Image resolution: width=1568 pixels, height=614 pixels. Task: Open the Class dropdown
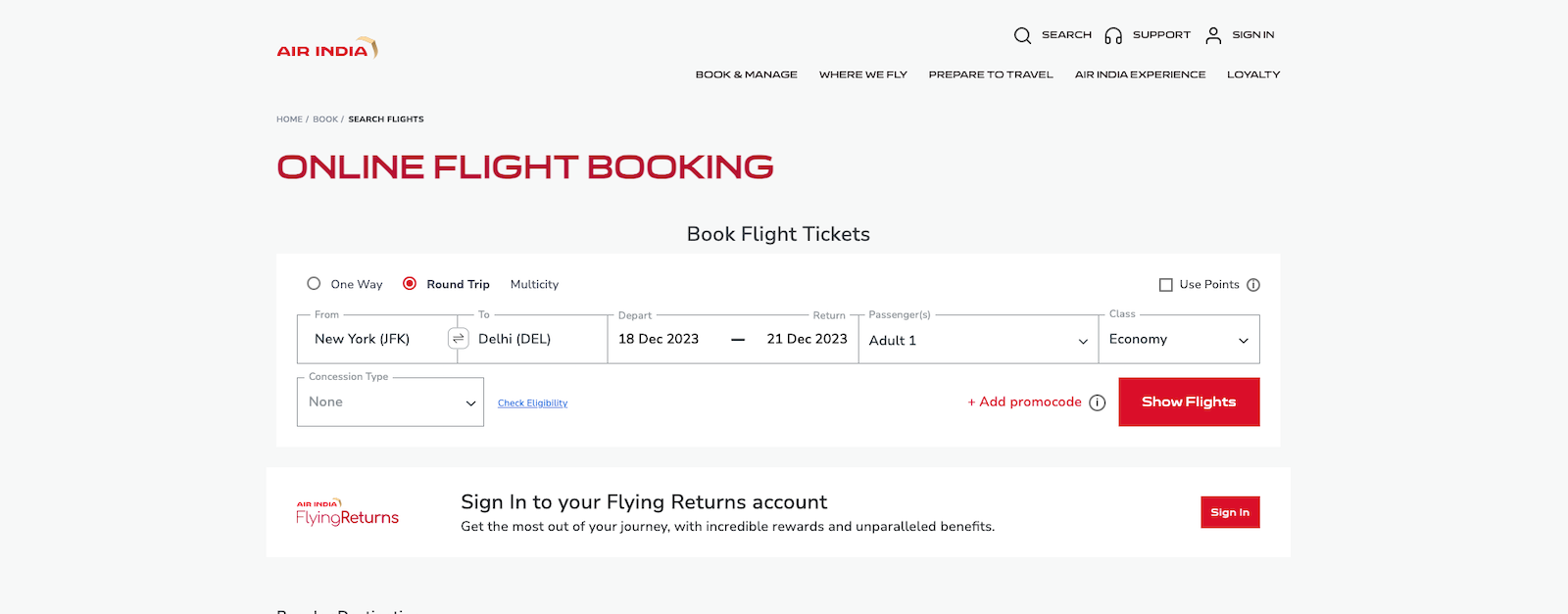(1179, 340)
